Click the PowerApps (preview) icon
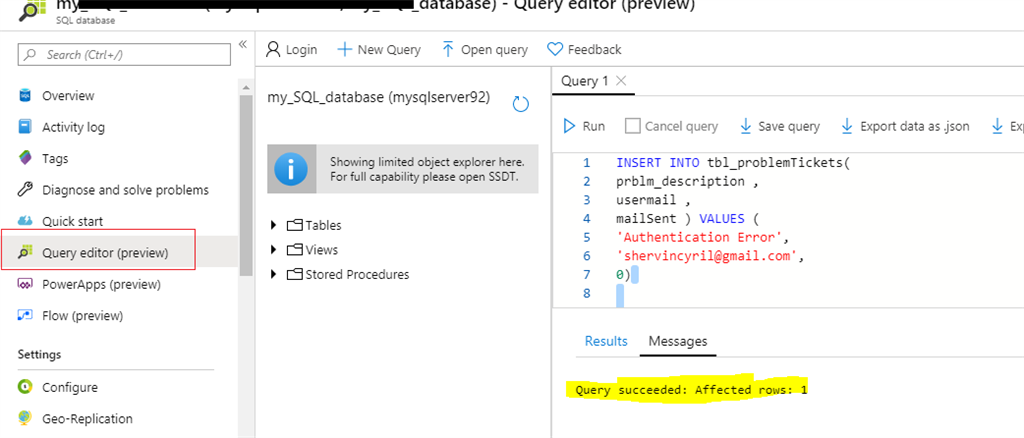This screenshot has height=438, width=1024. [25, 284]
